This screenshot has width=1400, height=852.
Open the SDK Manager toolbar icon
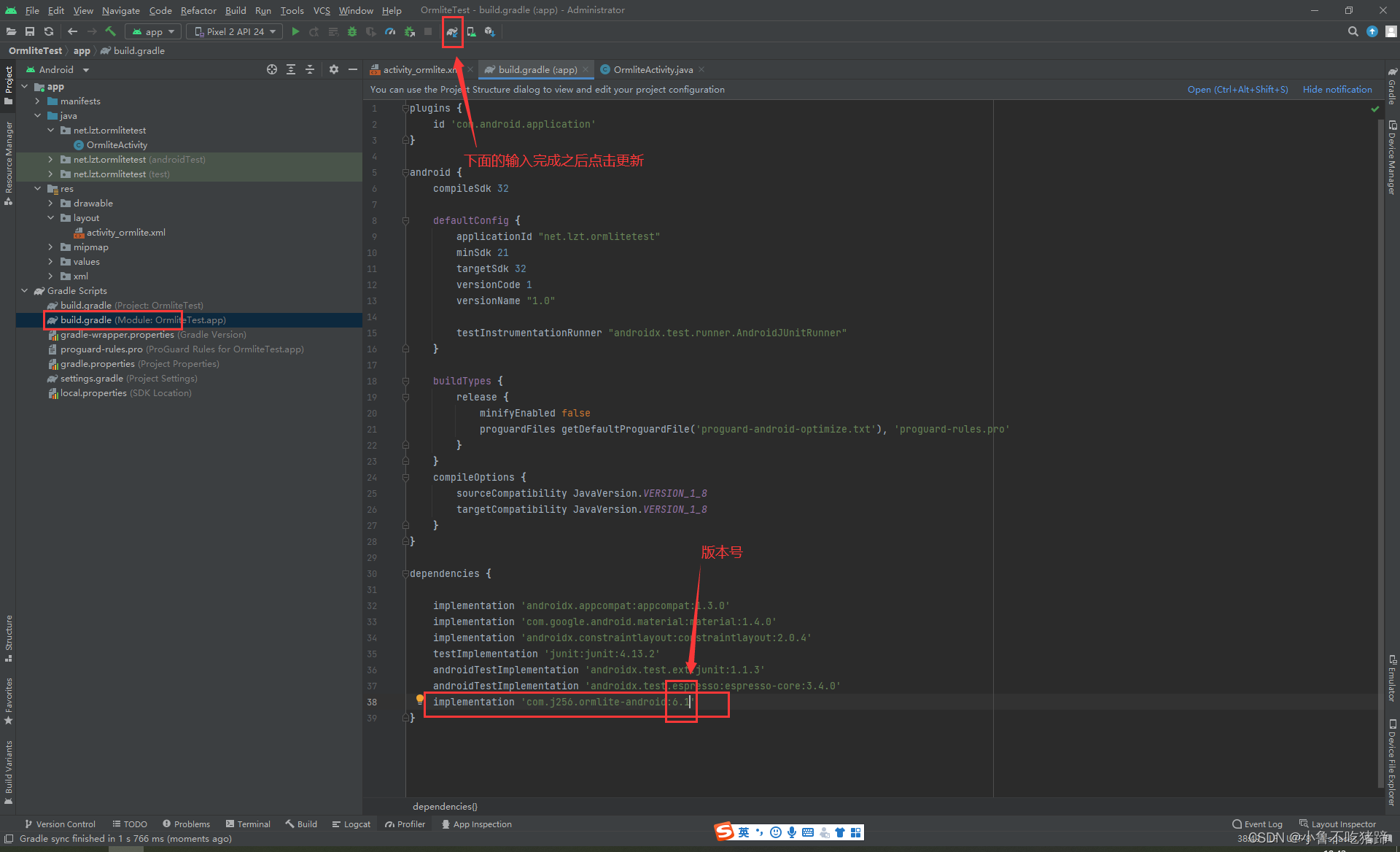point(490,31)
